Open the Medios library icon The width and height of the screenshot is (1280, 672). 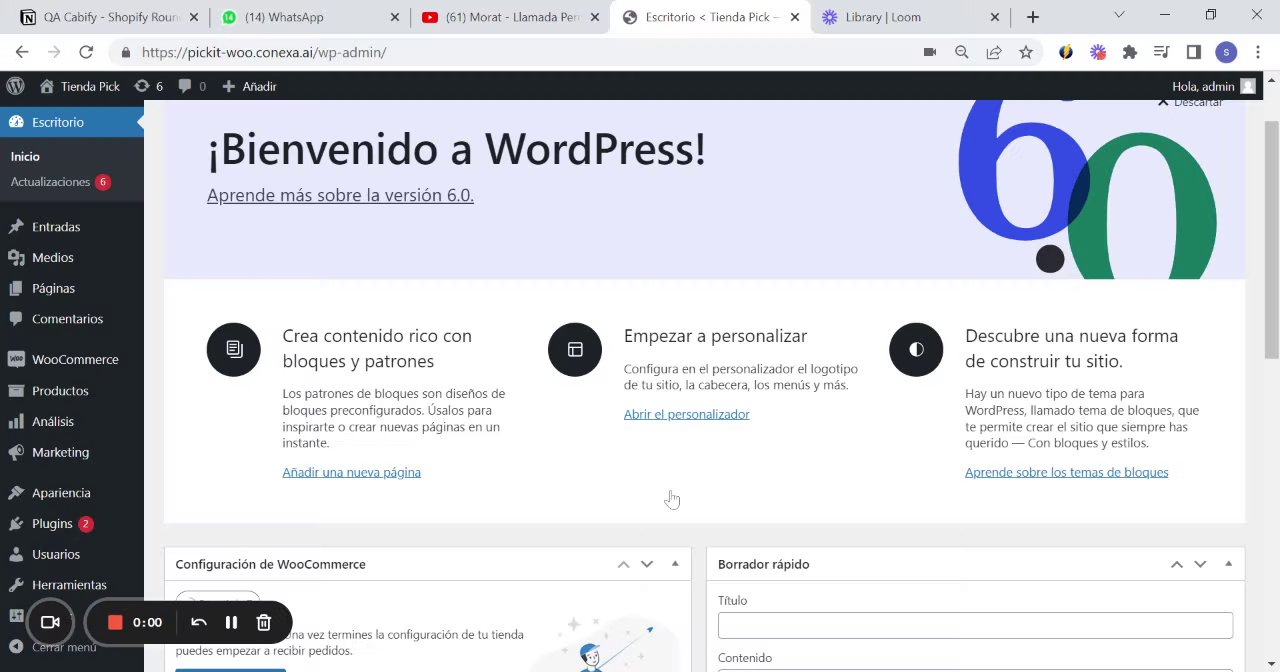(x=15, y=258)
